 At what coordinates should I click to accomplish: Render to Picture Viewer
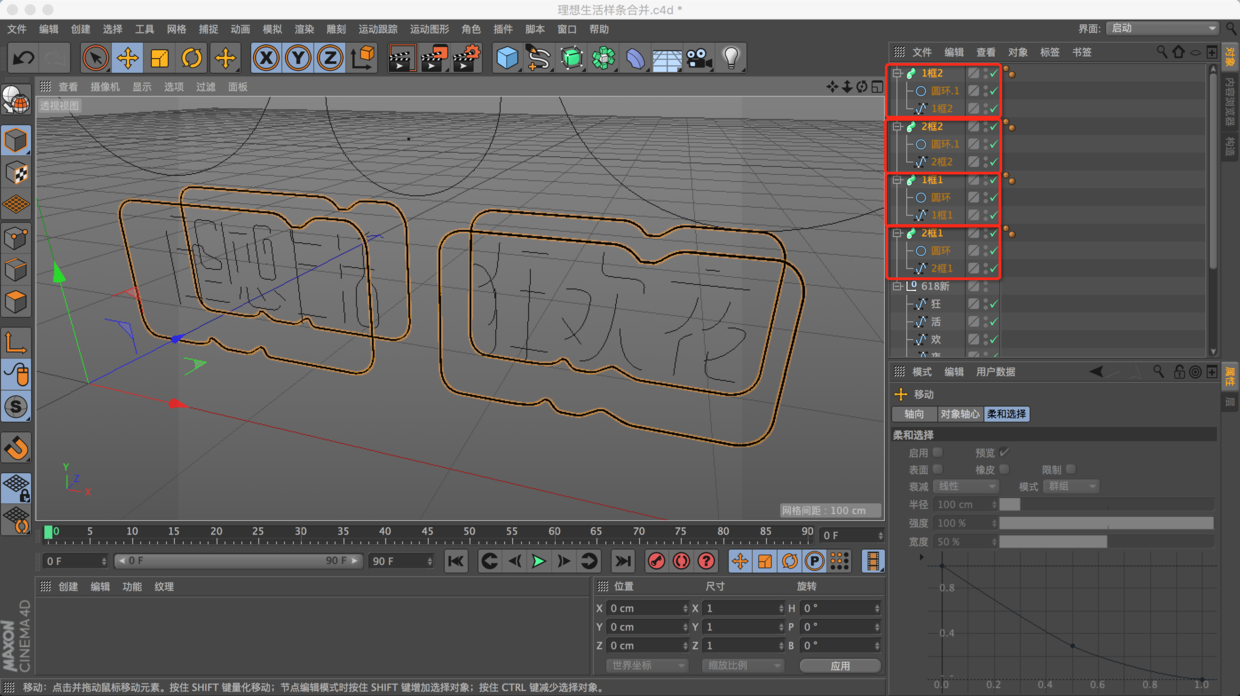[433, 58]
